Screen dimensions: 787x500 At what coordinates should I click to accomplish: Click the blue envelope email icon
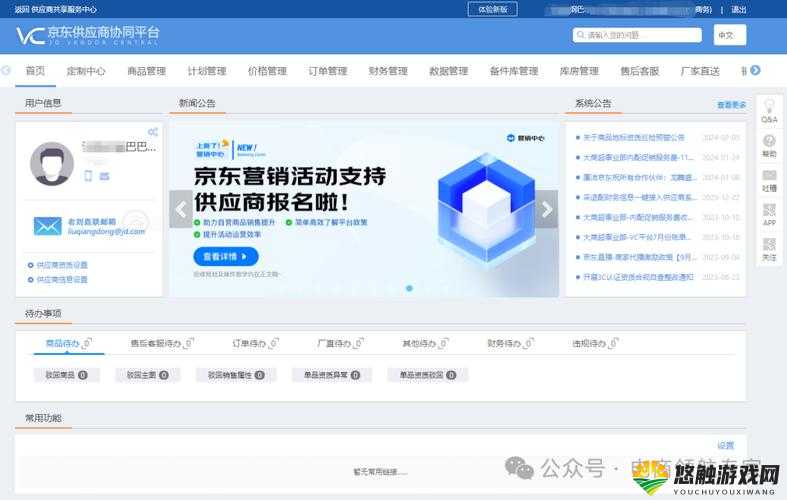(x=48, y=226)
